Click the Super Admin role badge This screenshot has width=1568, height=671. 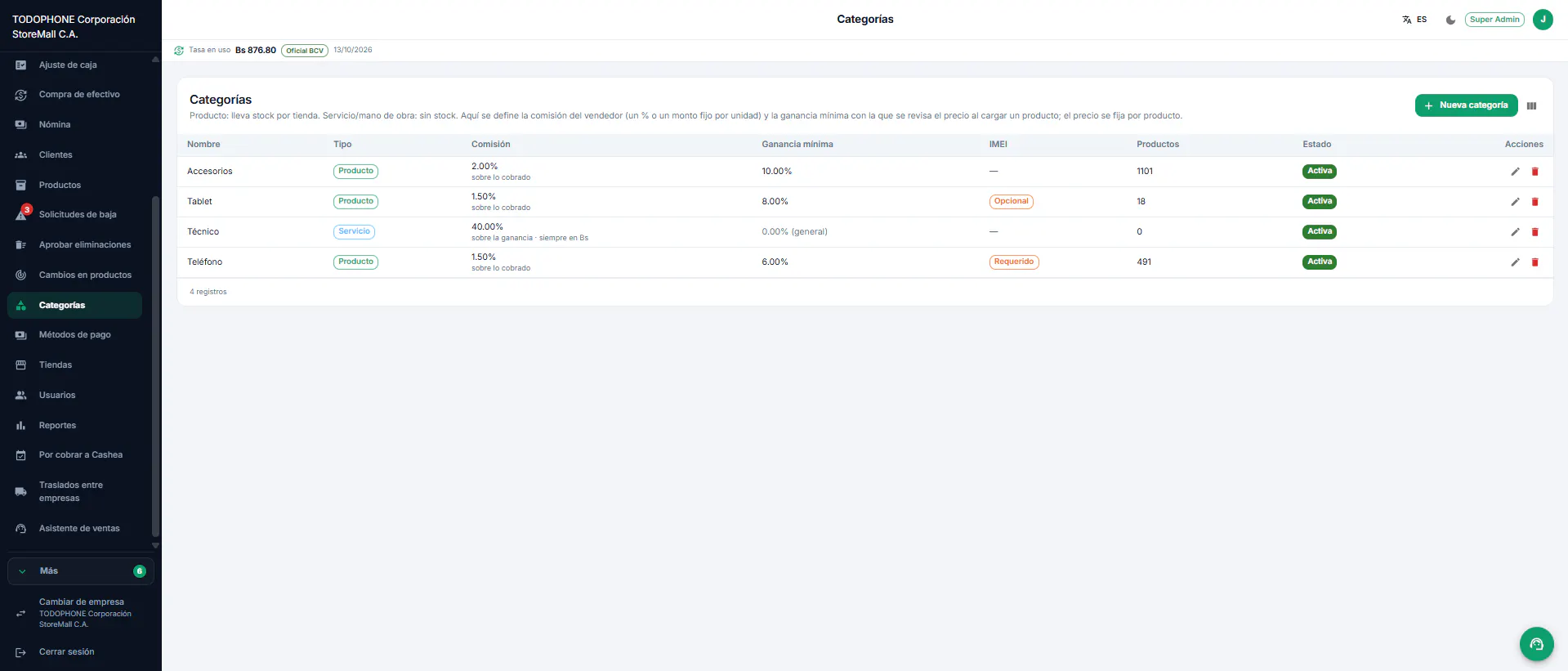tap(1494, 20)
